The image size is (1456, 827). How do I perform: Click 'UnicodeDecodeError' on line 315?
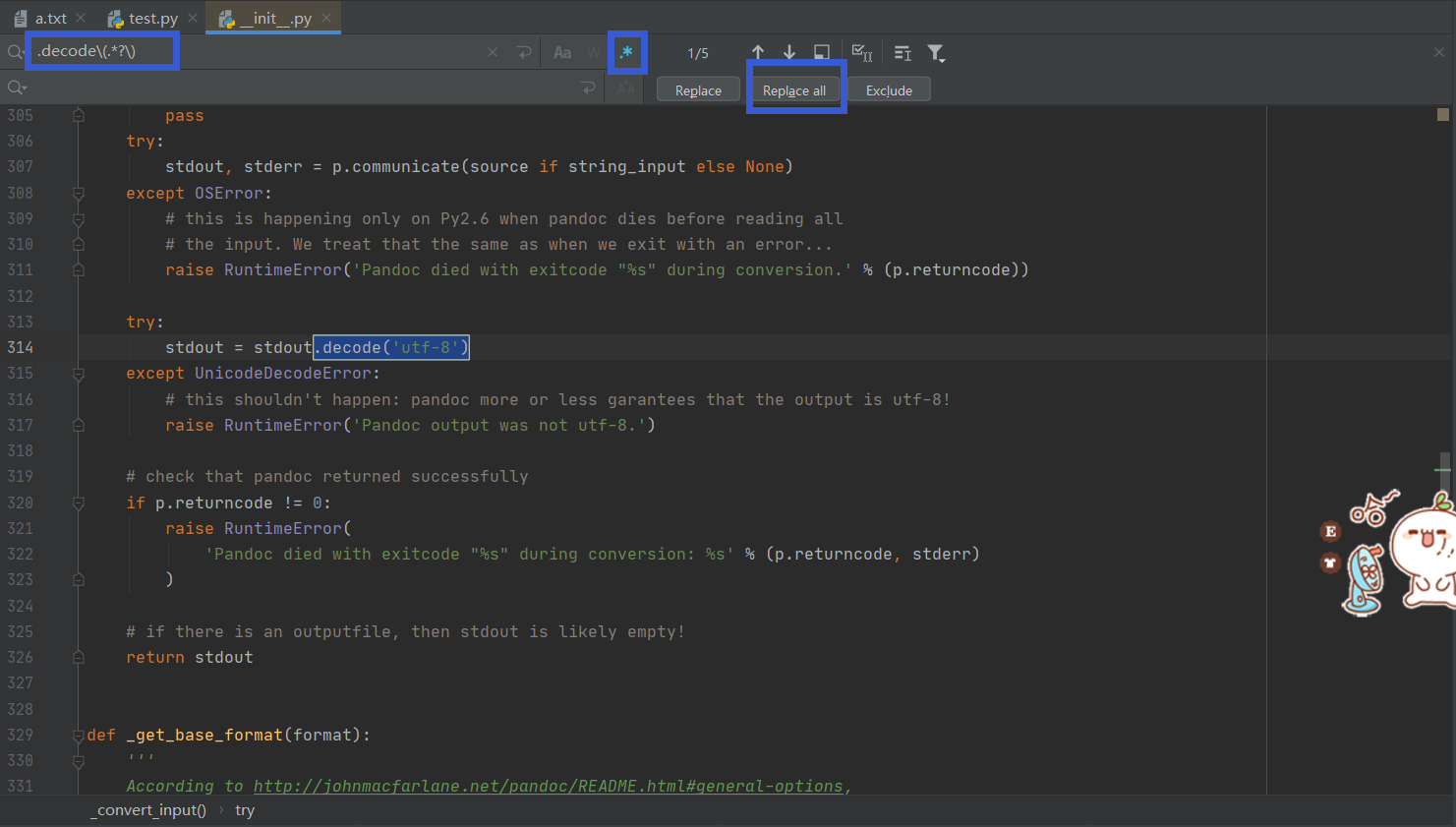click(283, 374)
